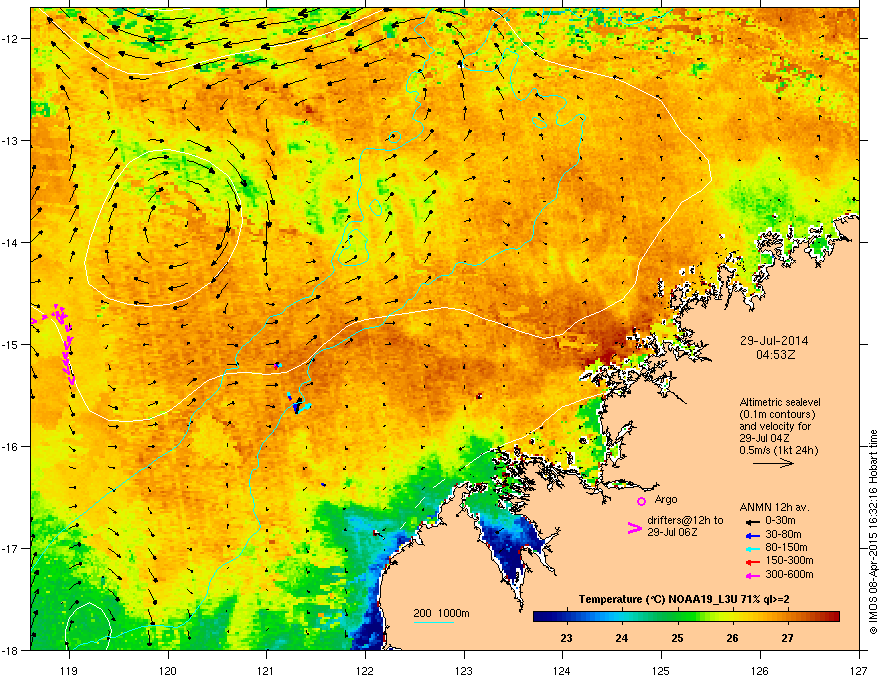The height and width of the screenshot is (680, 880).
Task: Click the cyan isobath line sample under 200 1000m
Action: tap(433, 622)
